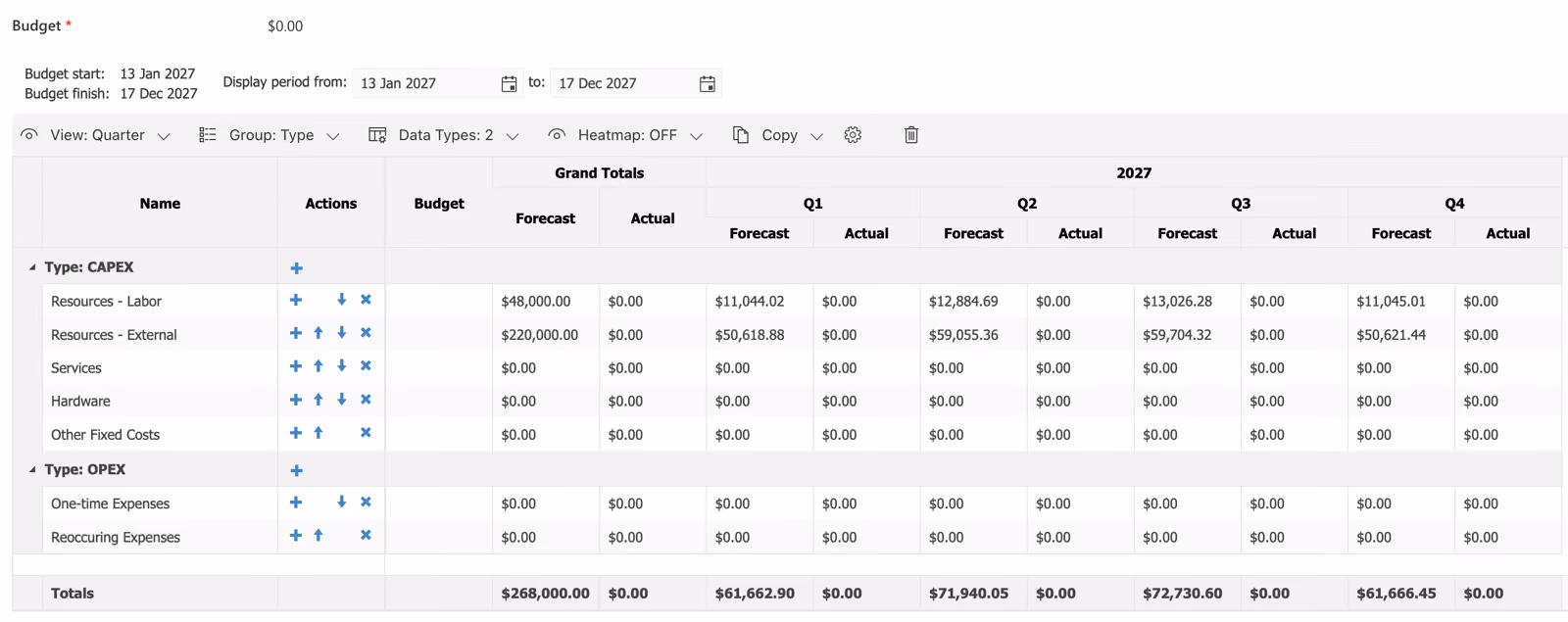Delete the Other Fixed Costs row

pyautogui.click(x=366, y=433)
